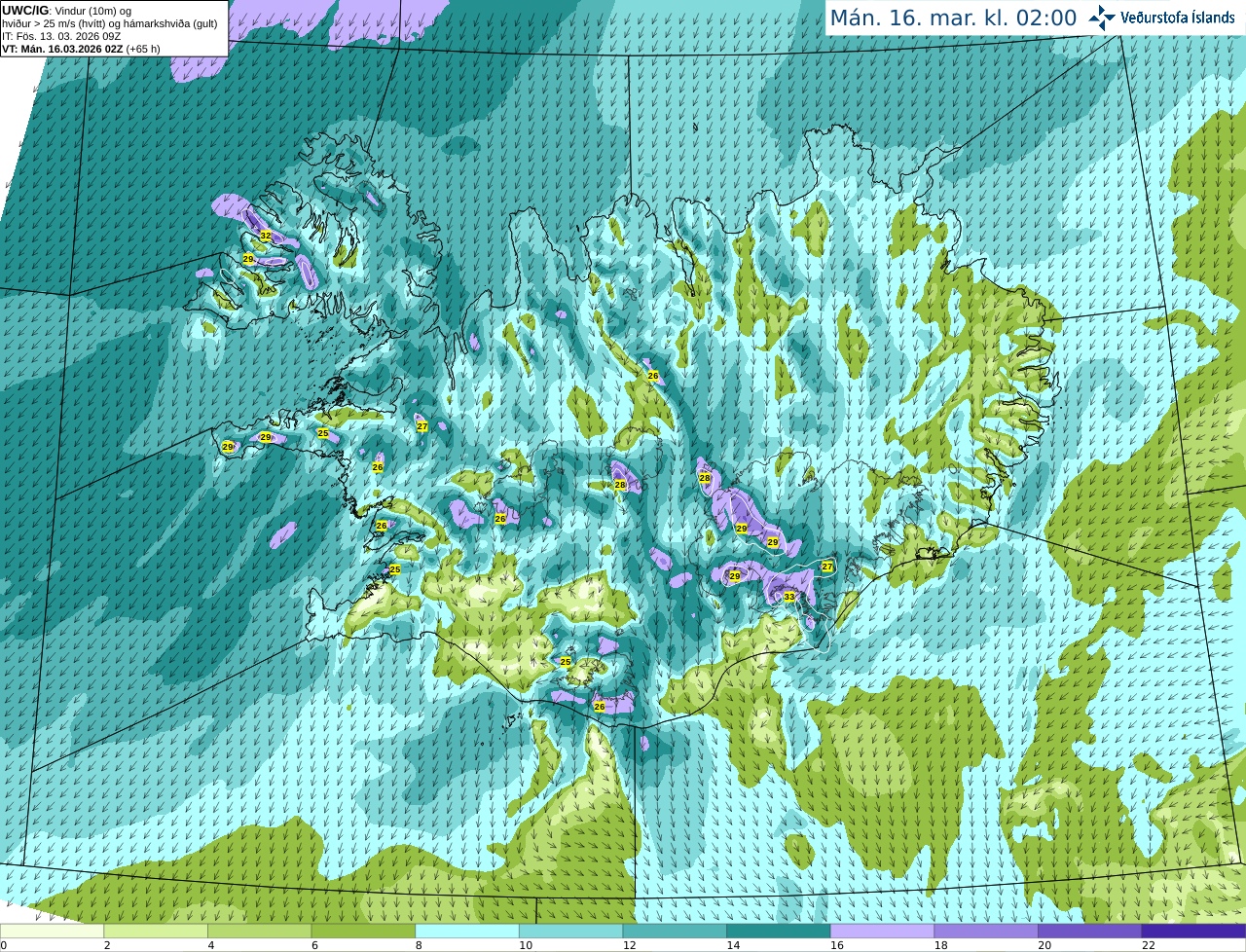Image resolution: width=1246 pixels, height=952 pixels.
Task: Pick the 14–16 m/s dark teal swatch
Action: 779,931
